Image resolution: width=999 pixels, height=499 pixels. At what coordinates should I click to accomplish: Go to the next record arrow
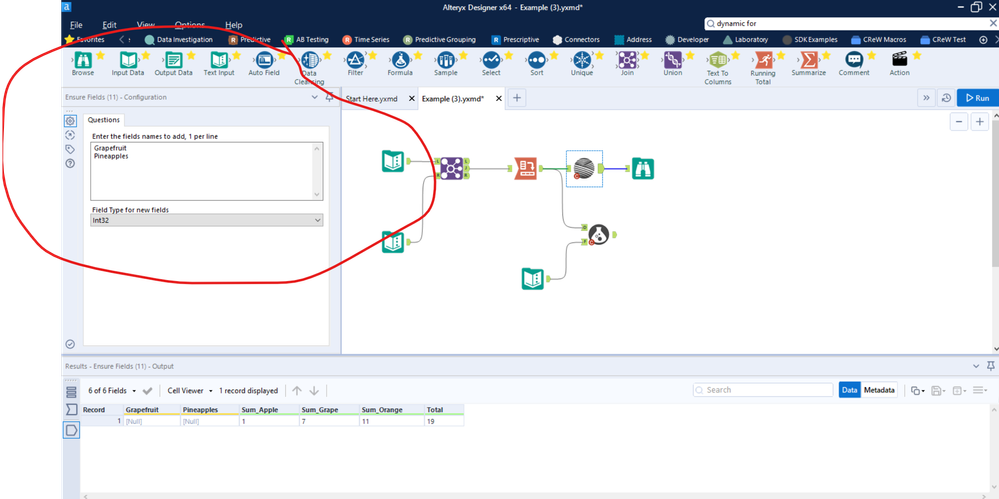[314, 391]
